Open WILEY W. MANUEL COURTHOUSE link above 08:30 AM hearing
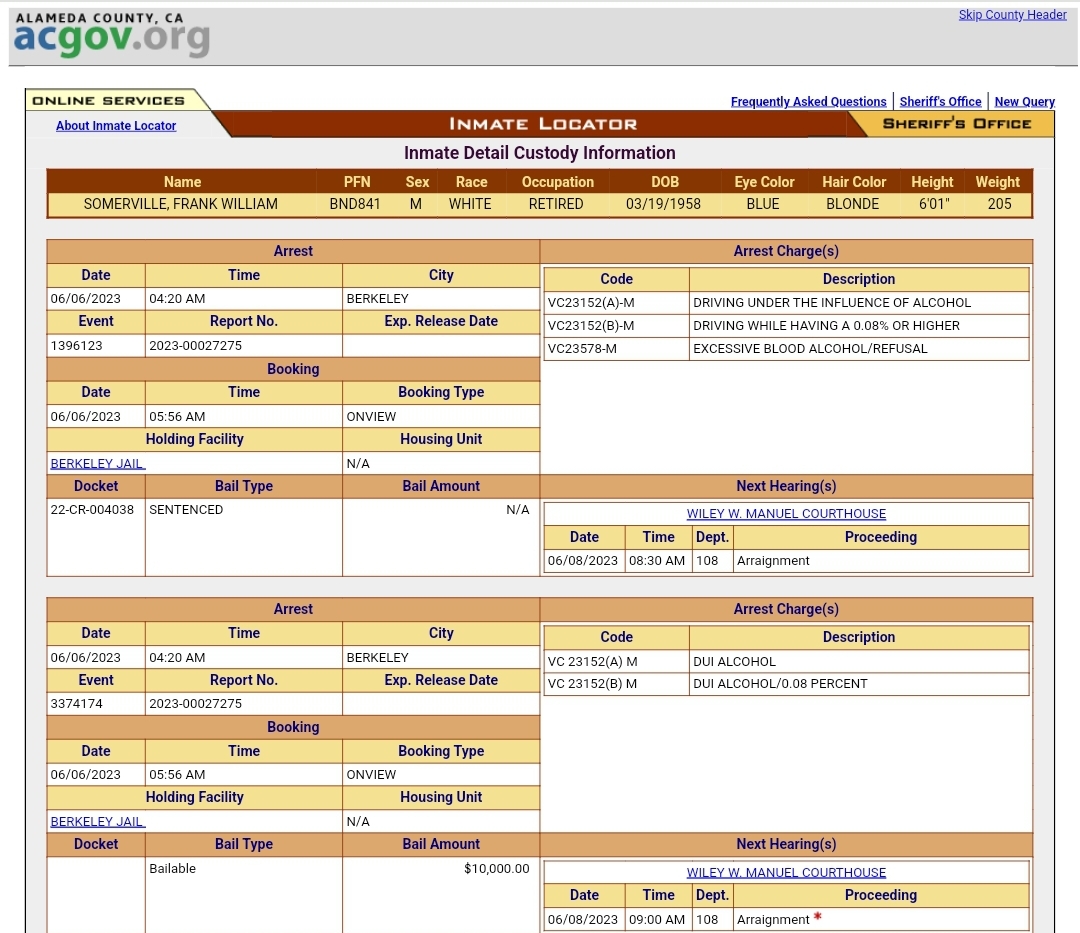This screenshot has width=1080, height=933. pos(786,514)
